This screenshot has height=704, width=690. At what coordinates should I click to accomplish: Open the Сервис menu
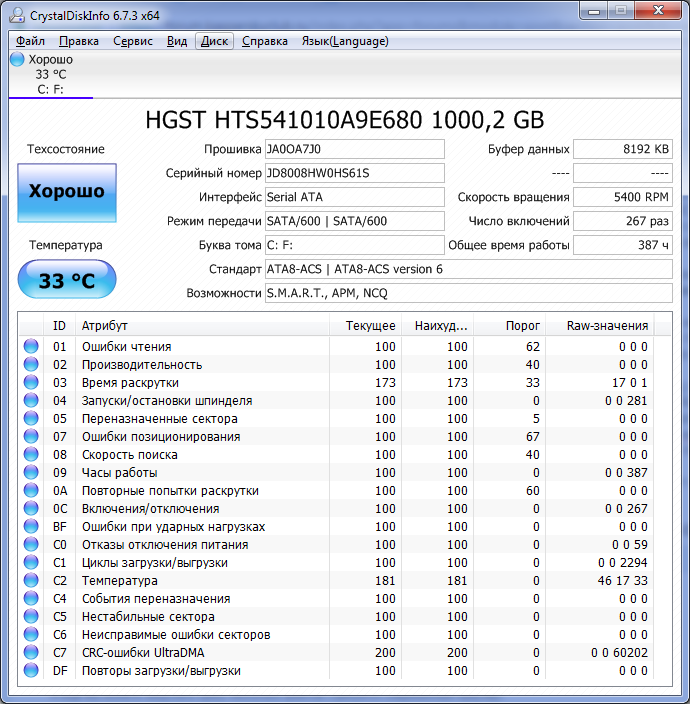coord(133,41)
